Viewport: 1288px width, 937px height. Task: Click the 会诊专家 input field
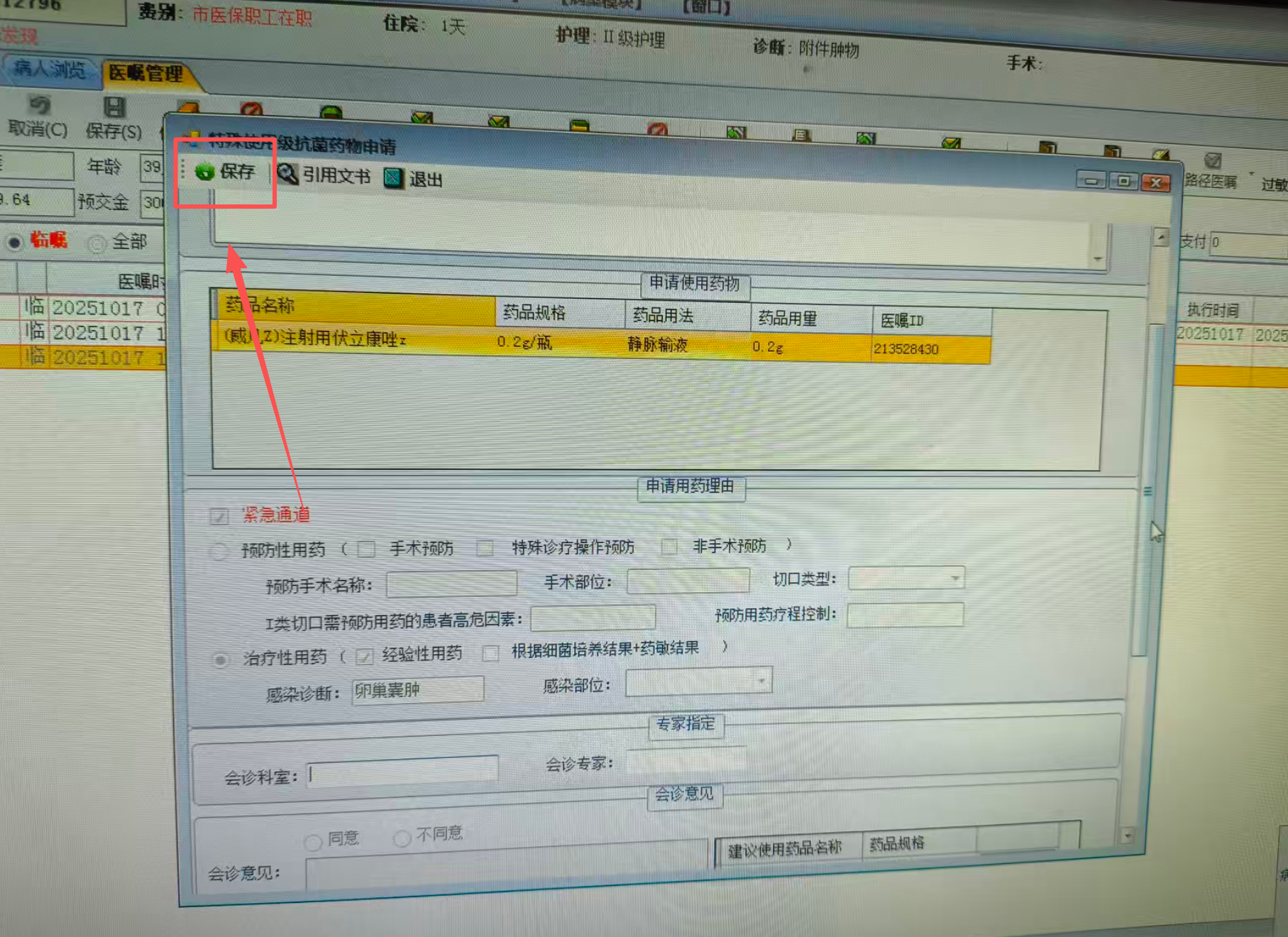click(x=686, y=760)
